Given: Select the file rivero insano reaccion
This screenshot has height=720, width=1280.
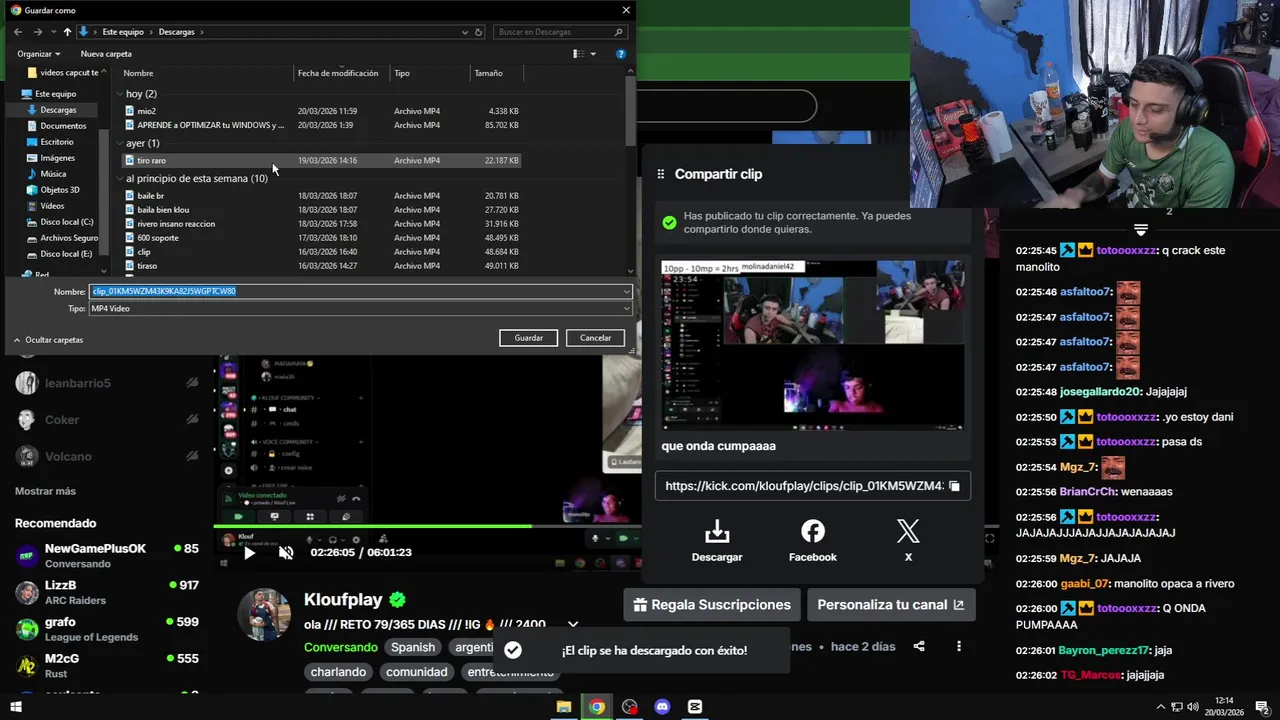Looking at the screenshot, I should point(176,224).
